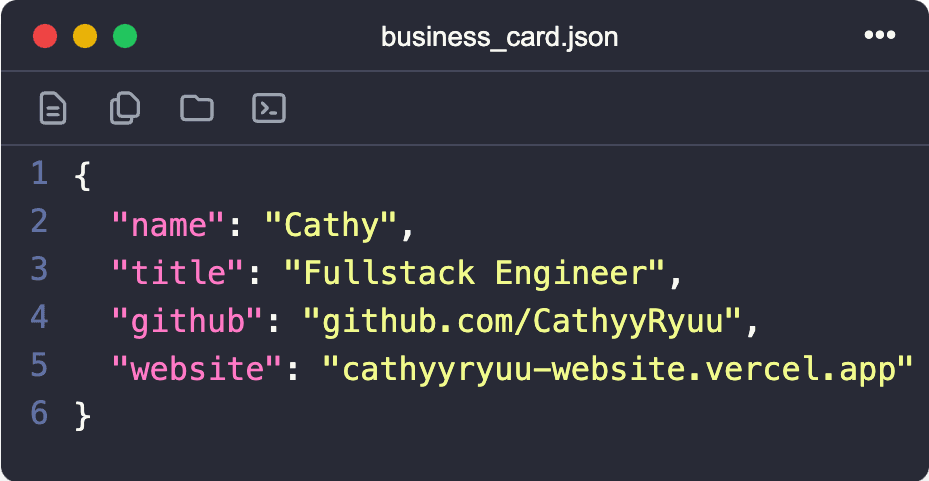Click the closing curly brace on line 6
Screen dimensions: 929x481
point(83,416)
